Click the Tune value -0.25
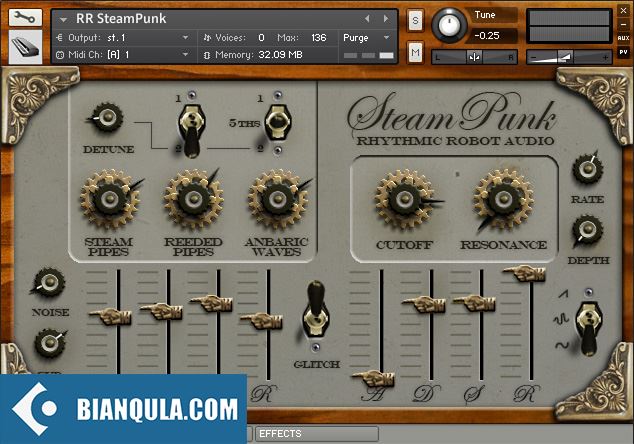Image resolution: width=634 pixels, height=444 pixels. (487, 36)
